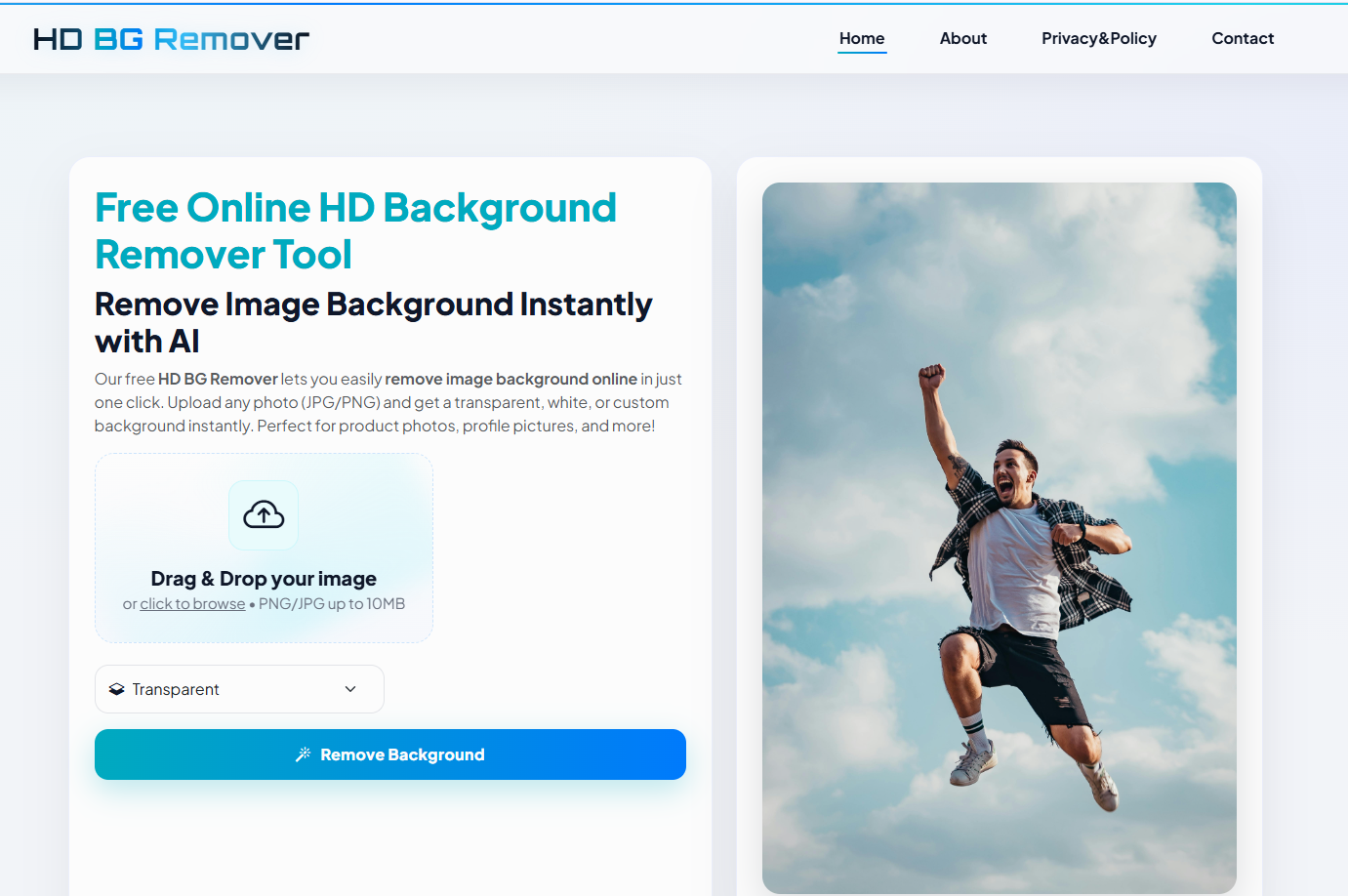The image size is (1348, 896).
Task: Click the 'PNG/JPG up to 10MB' hint text
Action: tap(332, 604)
